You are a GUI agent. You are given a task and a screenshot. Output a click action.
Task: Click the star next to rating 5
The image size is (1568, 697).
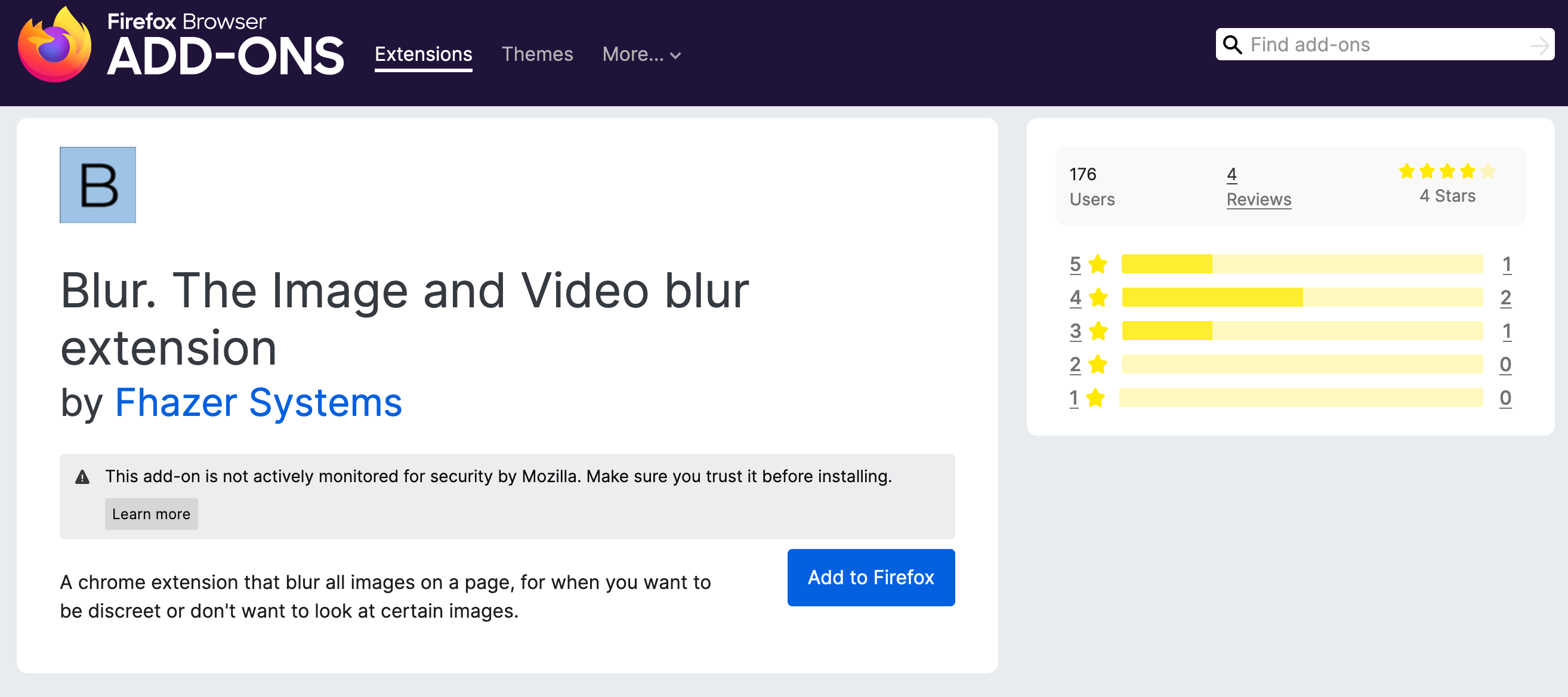[x=1098, y=264]
